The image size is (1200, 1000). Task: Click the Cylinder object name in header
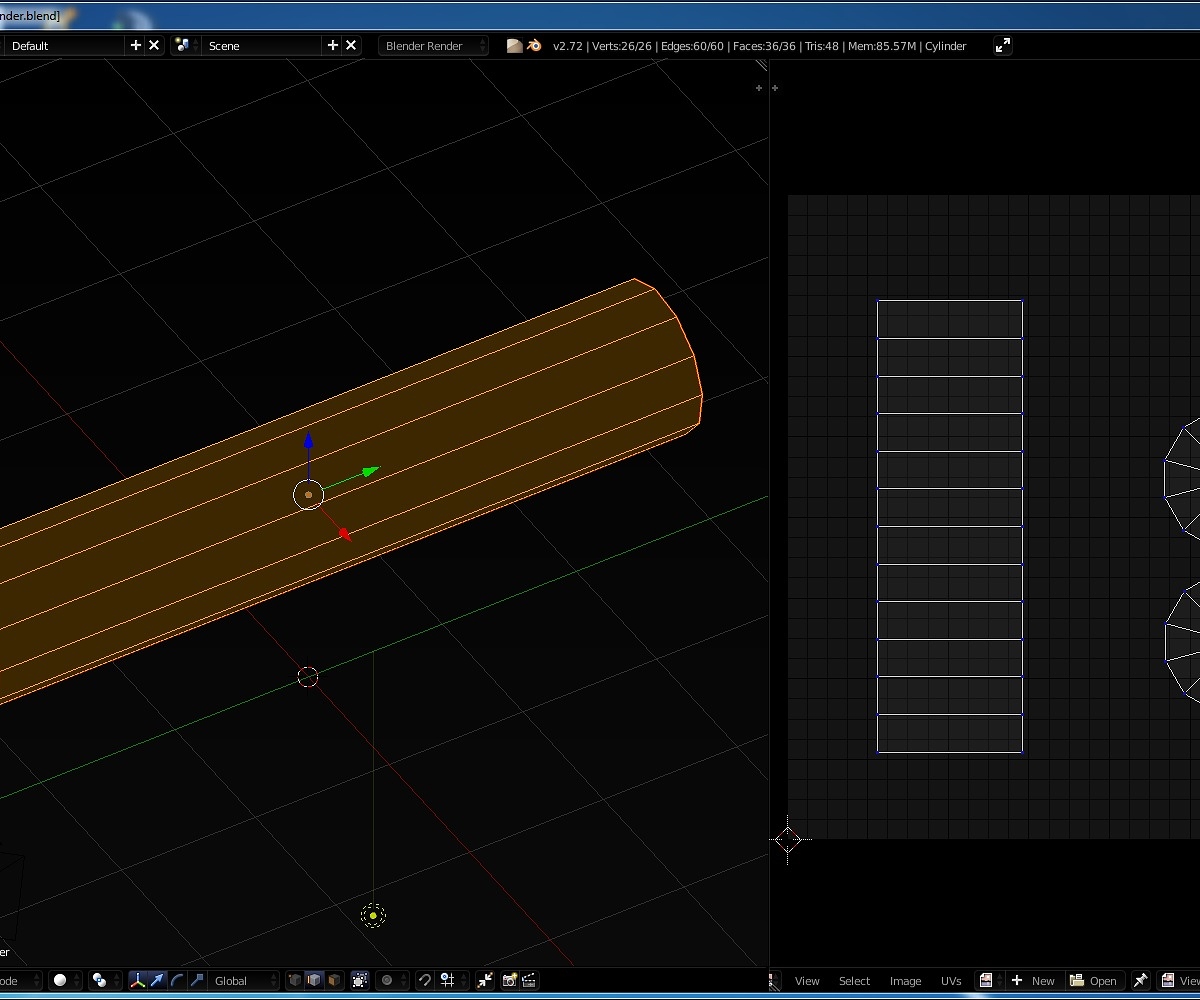tap(946, 46)
